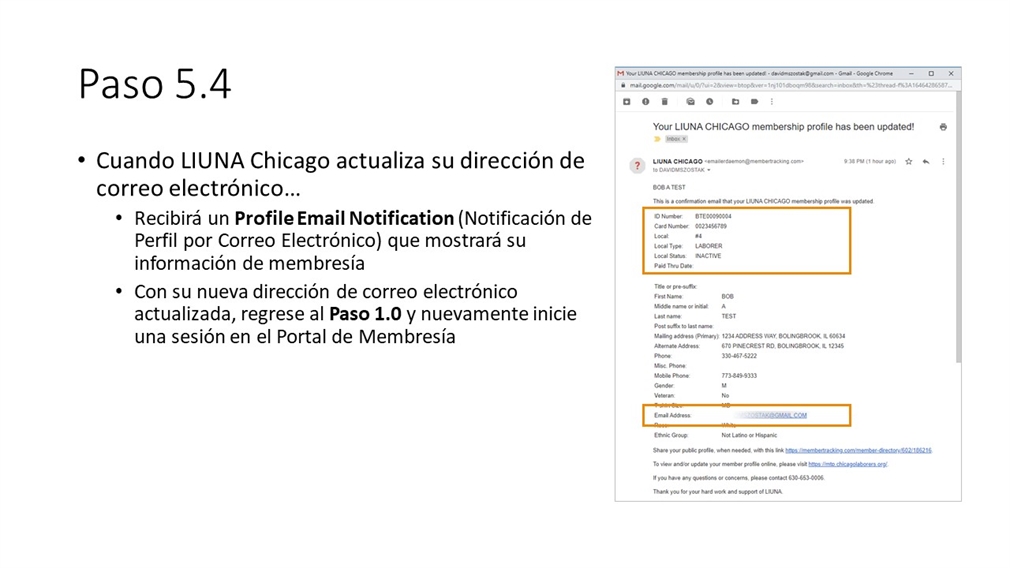
Task: Open the toolbar's more options dots
Action: tap(772, 102)
